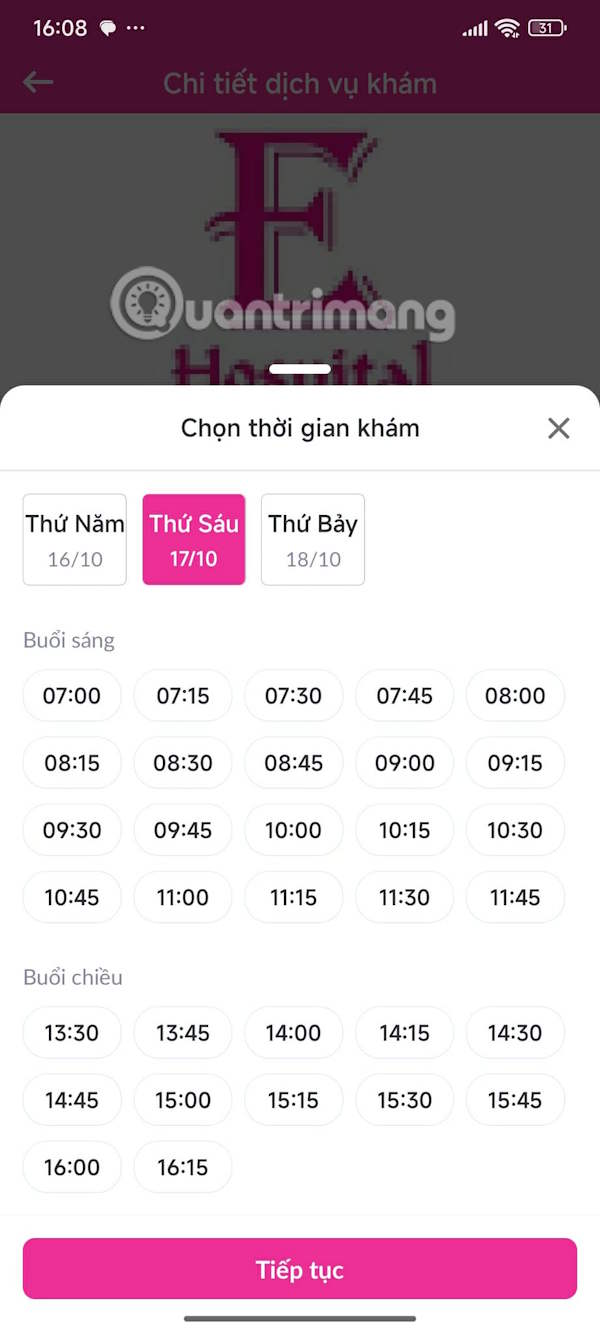Select the Thứ Bảy 18/10 date tab
600x1333 pixels.
[x=313, y=539]
